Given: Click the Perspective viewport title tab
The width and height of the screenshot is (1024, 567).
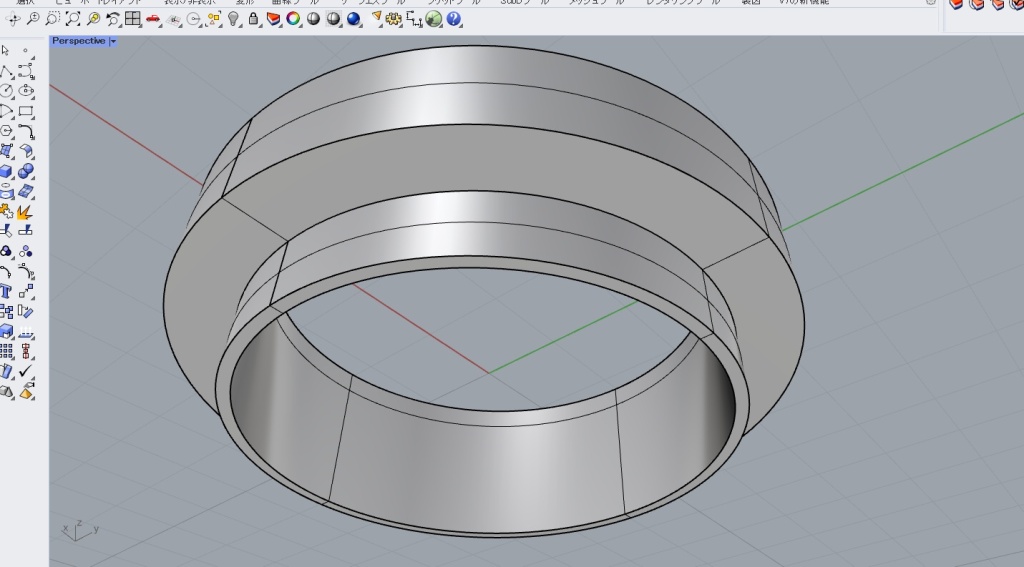Looking at the screenshot, I should (78, 41).
